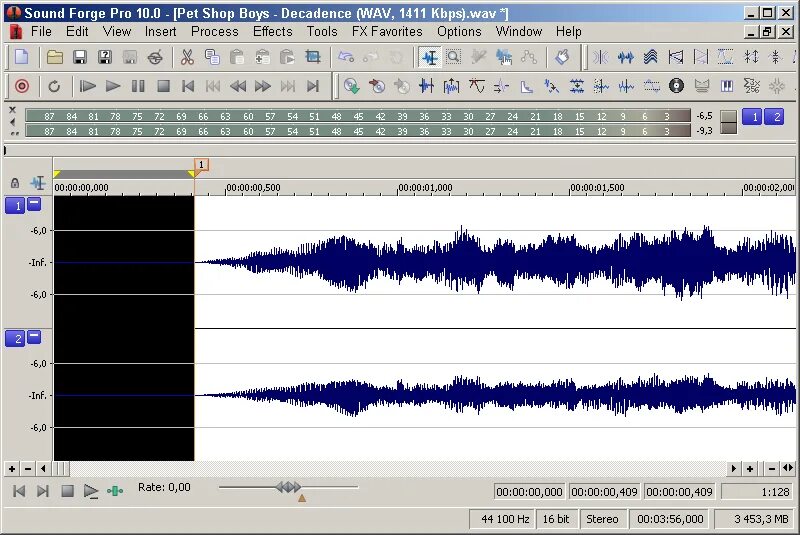The width and height of the screenshot is (800, 535).
Task: Create a new audio file
Action: pos(21,57)
